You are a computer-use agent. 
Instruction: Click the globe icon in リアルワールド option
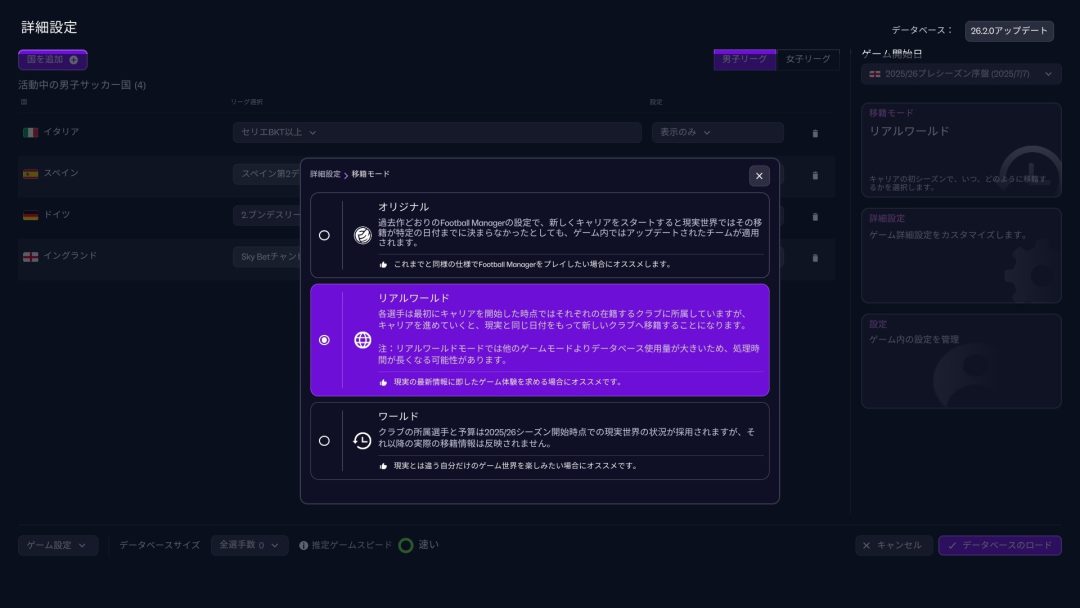coord(362,340)
